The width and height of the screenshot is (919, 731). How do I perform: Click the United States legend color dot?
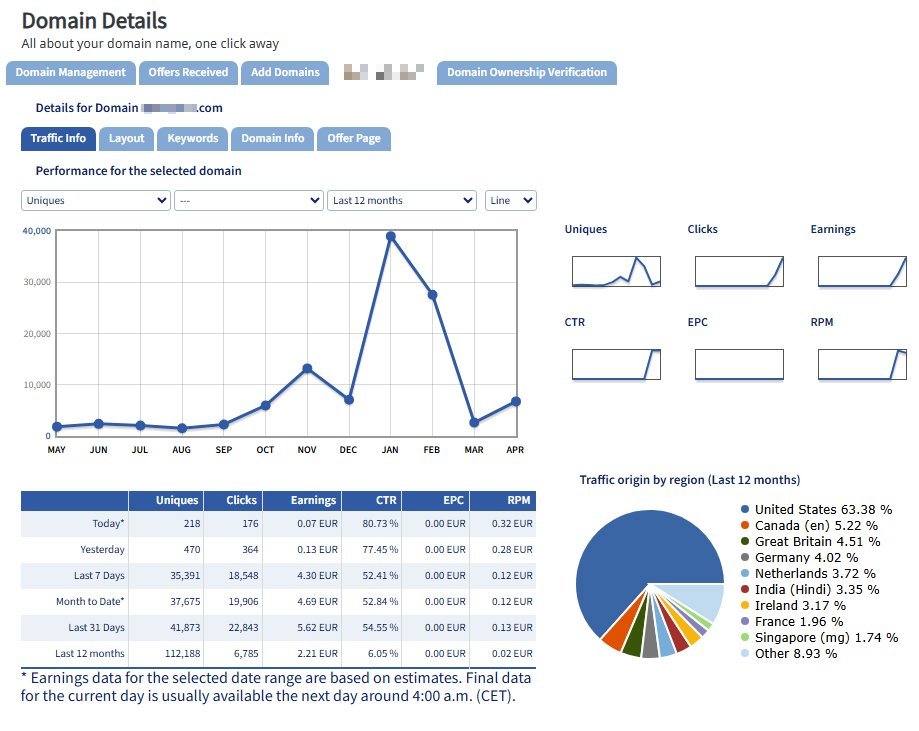click(745, 509)
